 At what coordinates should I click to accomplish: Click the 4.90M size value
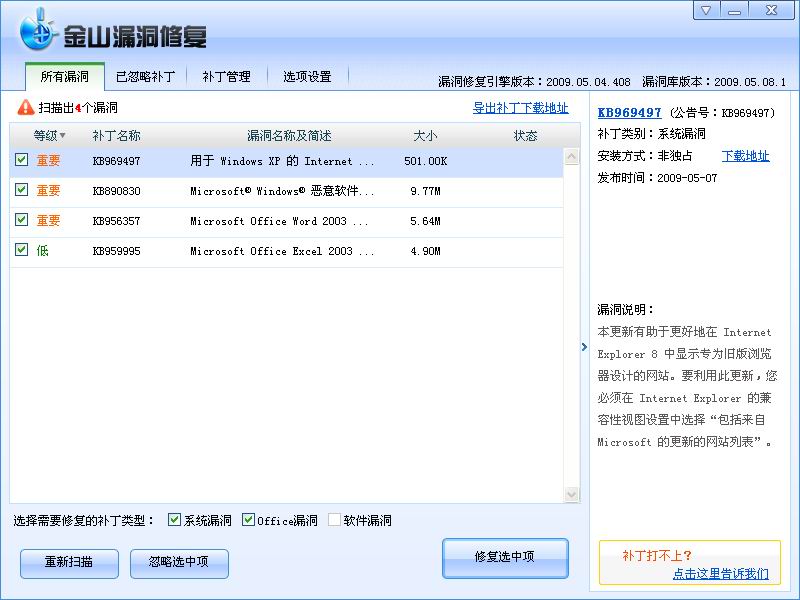click(426, 251)
